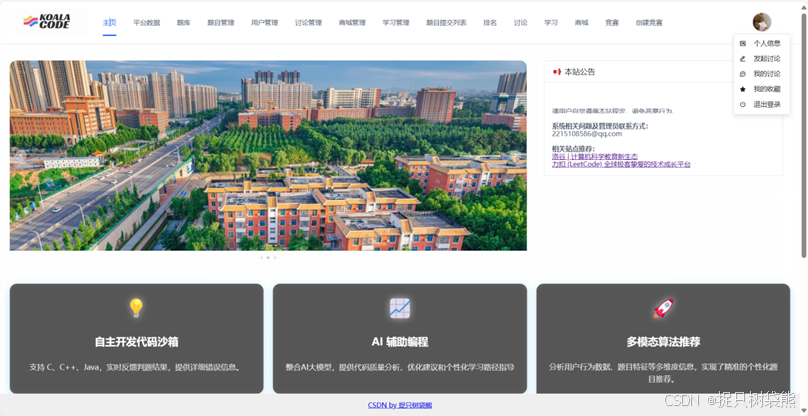Select the middle carousel indicator dot
808x416 pixels.
[268, 257]
